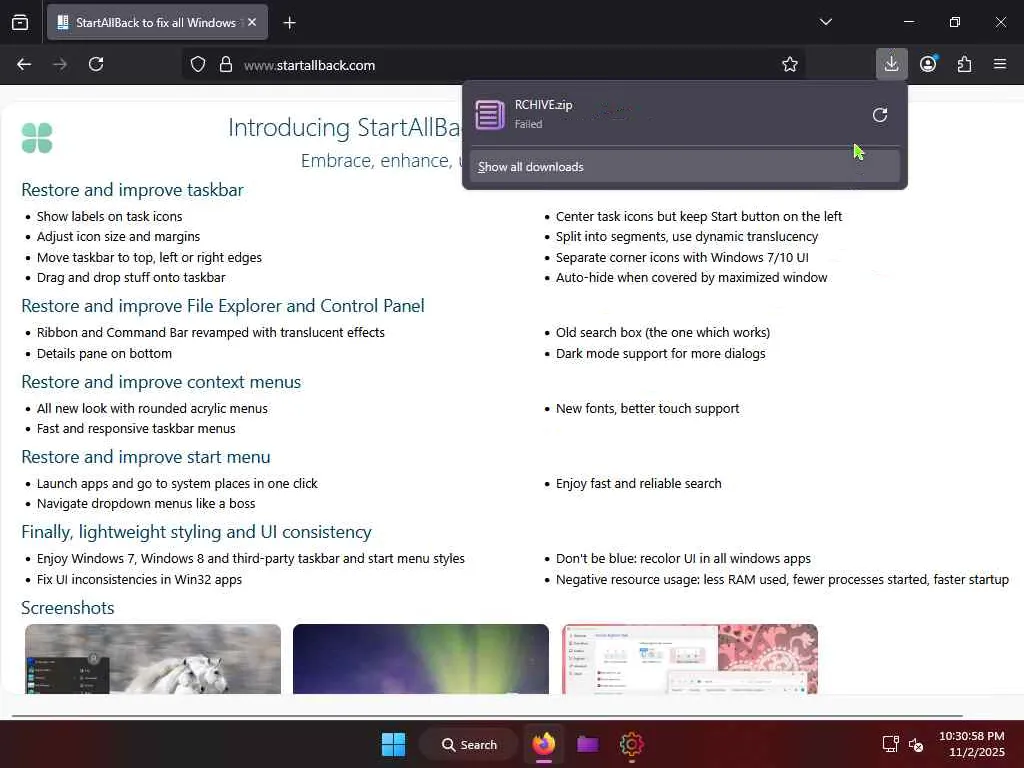The height and width of the screenshot is (768, 1024).
Task: Open the white horses screenshot thumbnail
Action: (153, 659)
